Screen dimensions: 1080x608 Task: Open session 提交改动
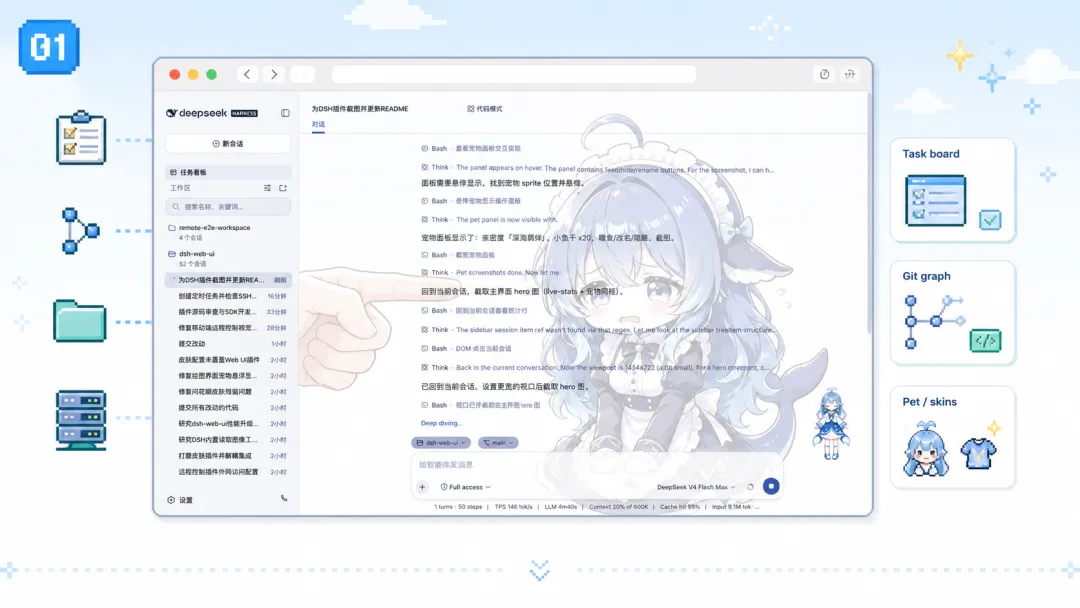[228, 344]
